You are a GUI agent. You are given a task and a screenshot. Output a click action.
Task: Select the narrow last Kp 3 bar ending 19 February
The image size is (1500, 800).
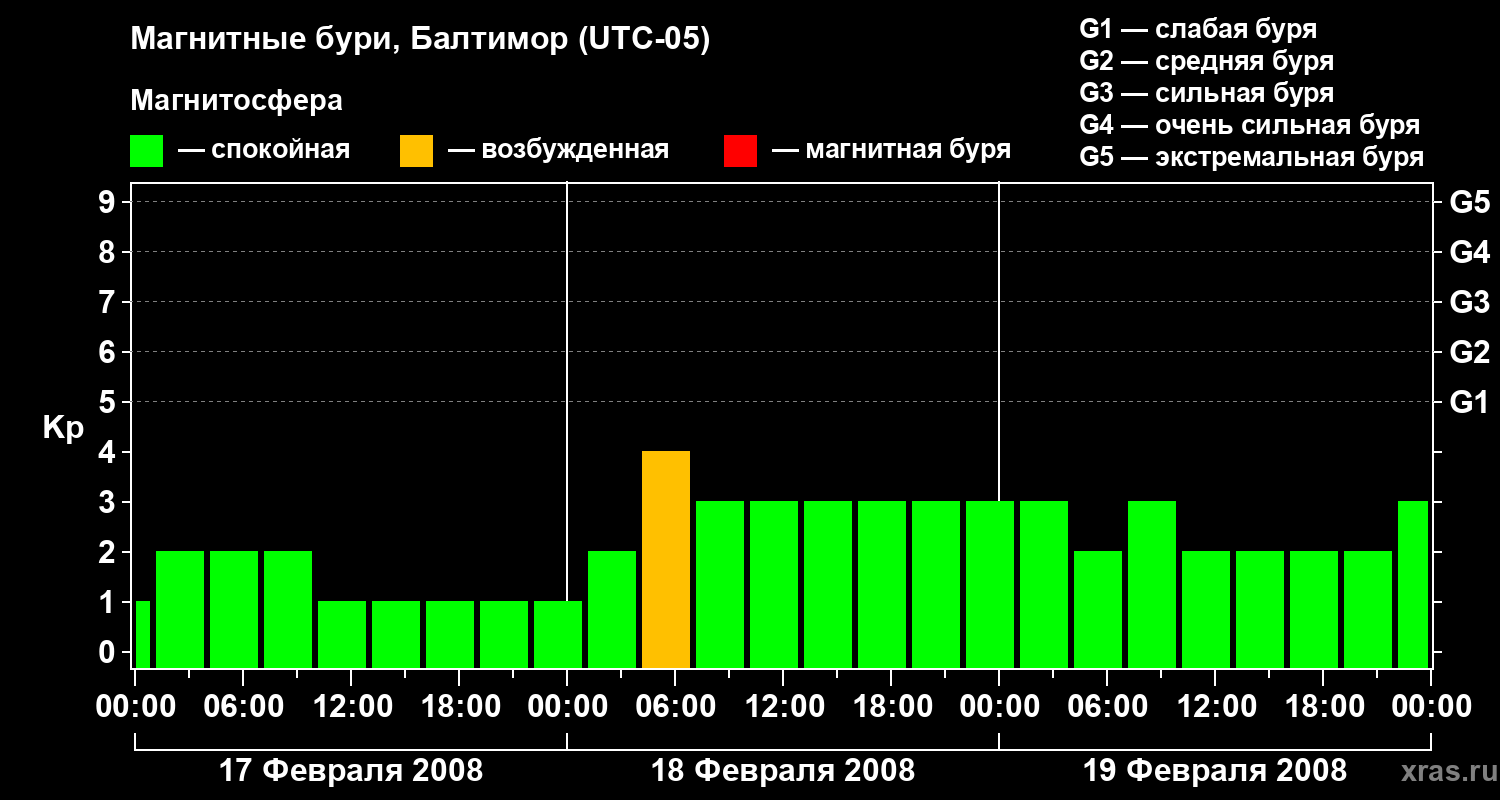tap(1413, 584)
